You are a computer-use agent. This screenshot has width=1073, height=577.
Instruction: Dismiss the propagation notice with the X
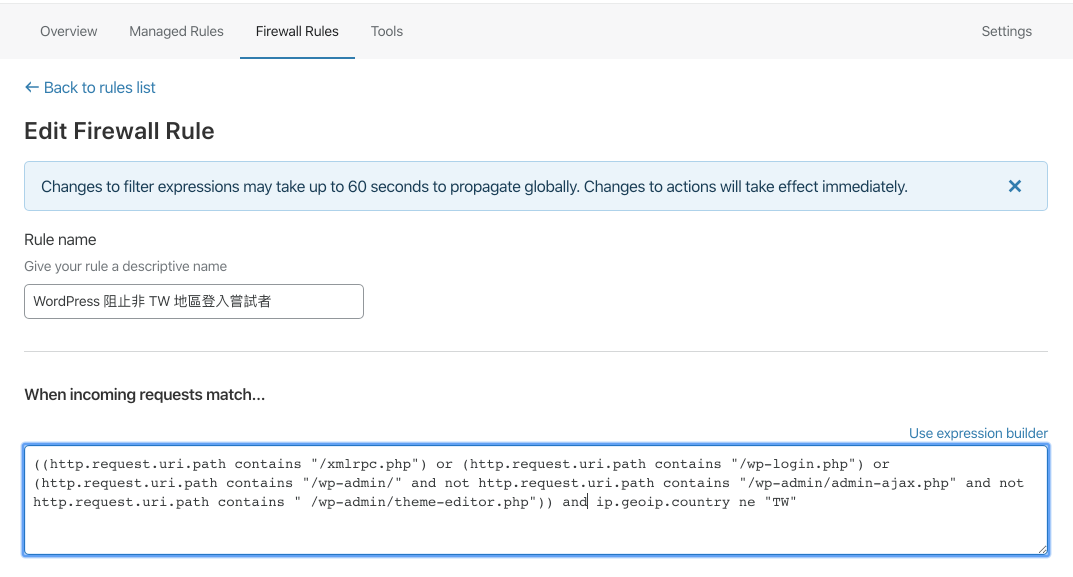1014,186
